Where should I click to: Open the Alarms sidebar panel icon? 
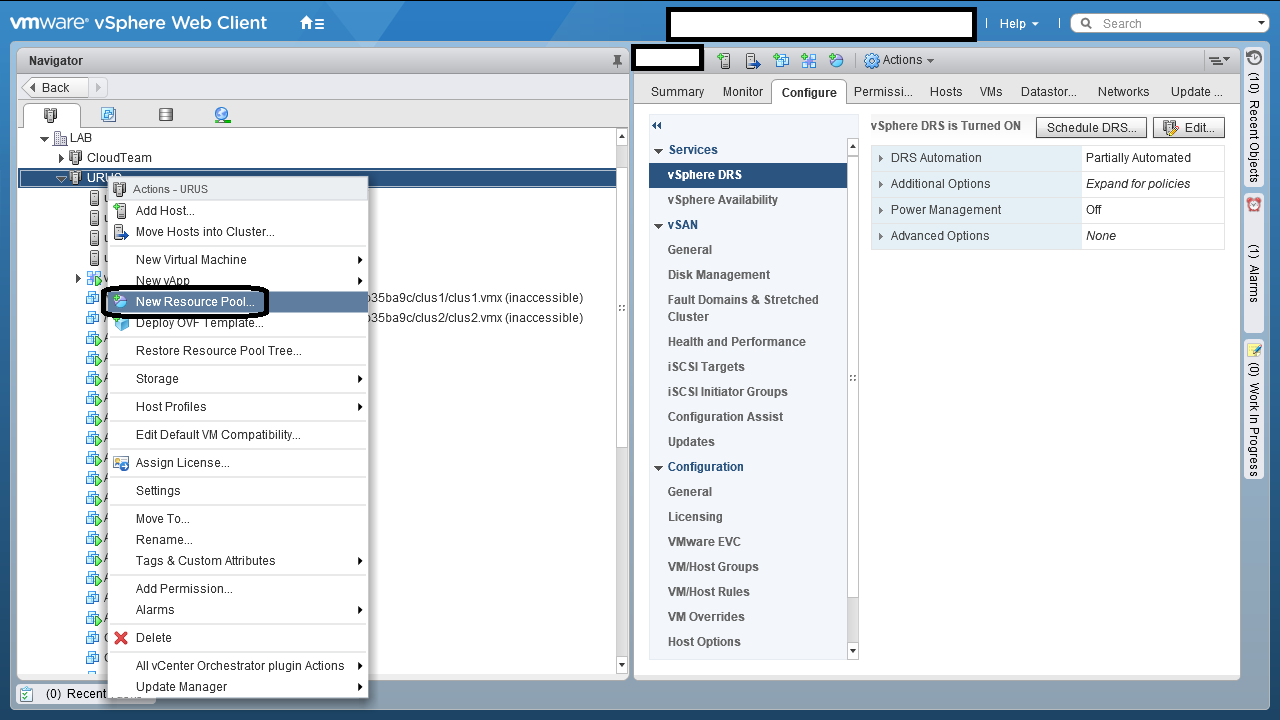(1254, 204)
